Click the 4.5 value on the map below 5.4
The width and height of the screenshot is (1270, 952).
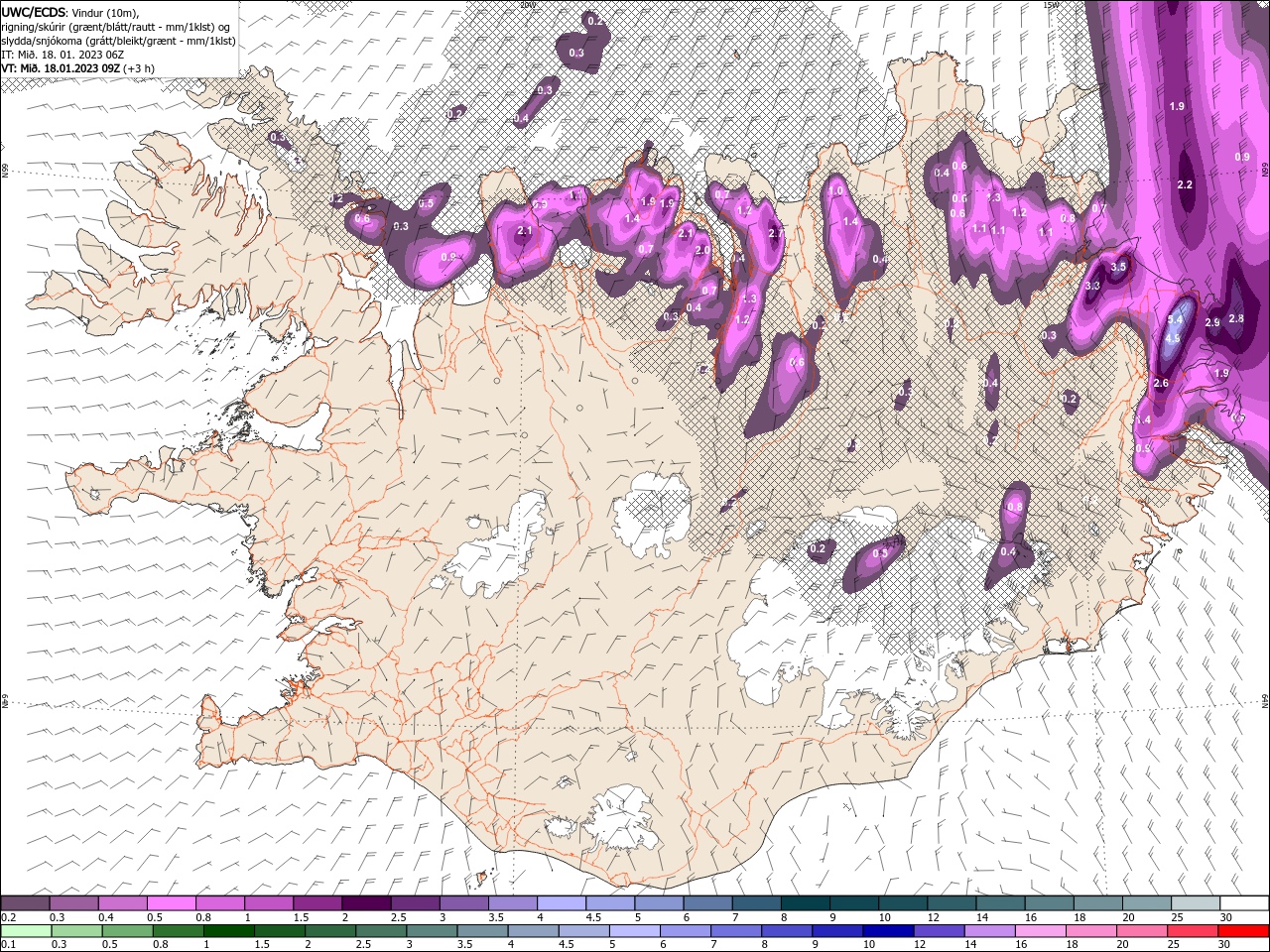[1172, 338]
